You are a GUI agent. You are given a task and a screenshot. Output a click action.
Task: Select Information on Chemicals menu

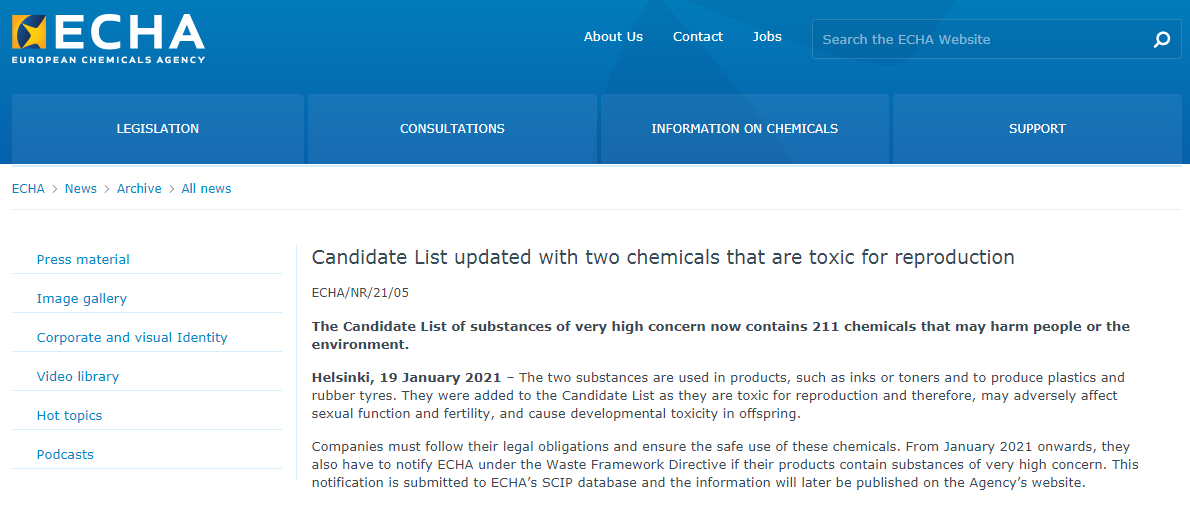click(744, 129)
